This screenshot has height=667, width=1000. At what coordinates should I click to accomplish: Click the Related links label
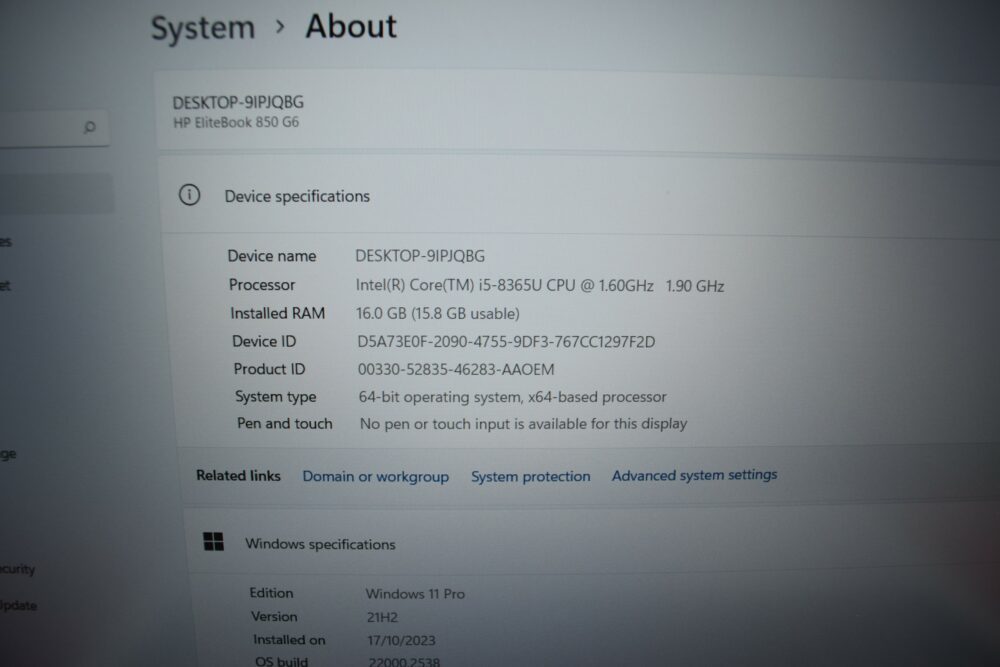coord(238,476)
